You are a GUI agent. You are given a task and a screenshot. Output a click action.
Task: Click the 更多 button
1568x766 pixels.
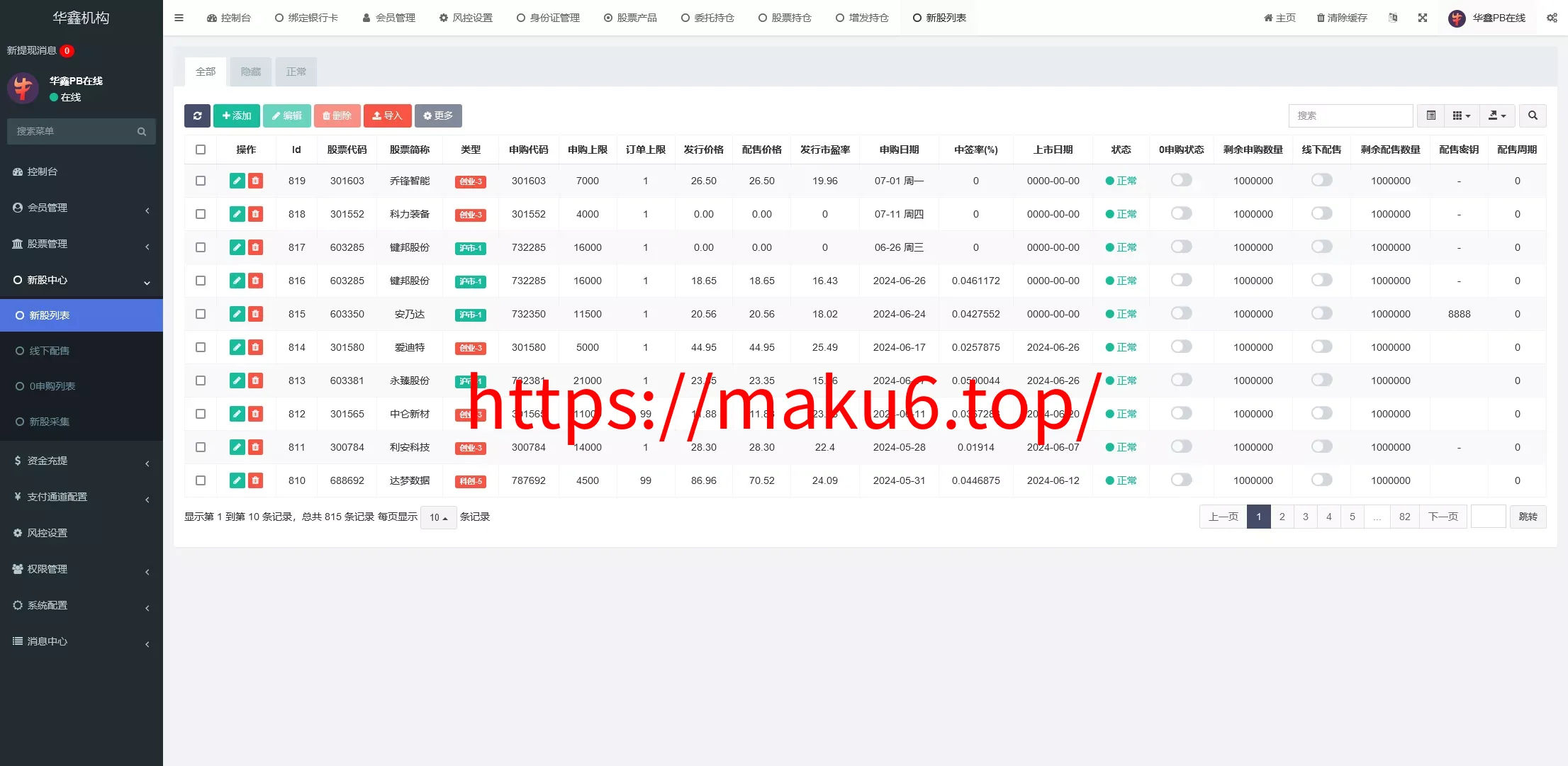[438, 116]
